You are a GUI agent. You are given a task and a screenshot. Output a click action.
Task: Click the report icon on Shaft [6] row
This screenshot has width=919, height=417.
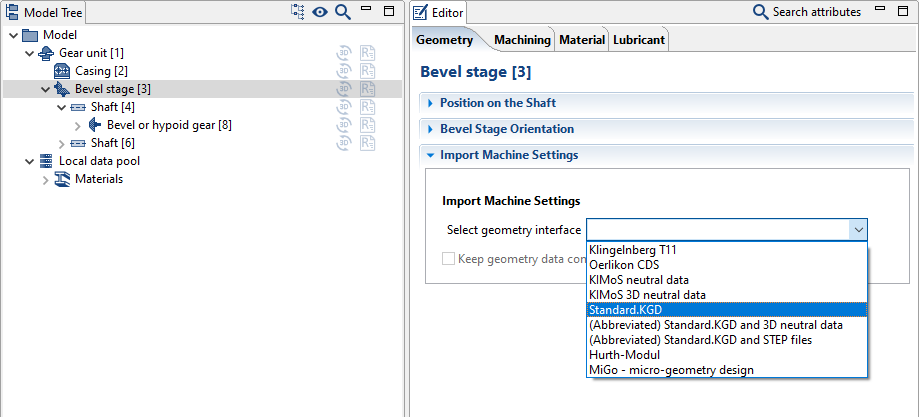click(367, 143)
